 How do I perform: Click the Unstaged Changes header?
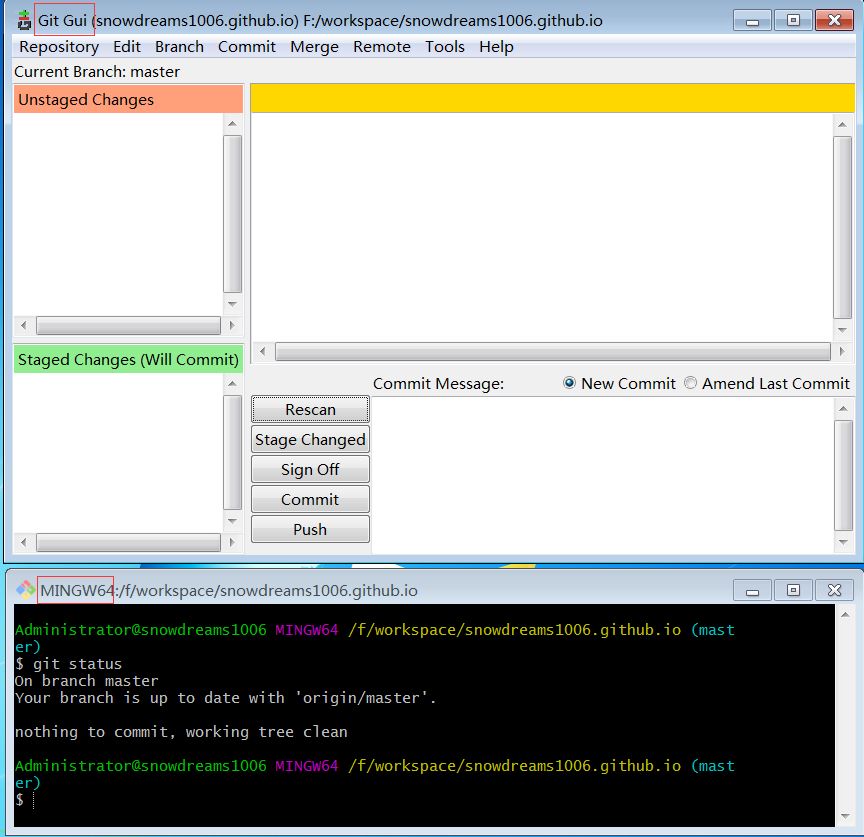pos(128,99)
